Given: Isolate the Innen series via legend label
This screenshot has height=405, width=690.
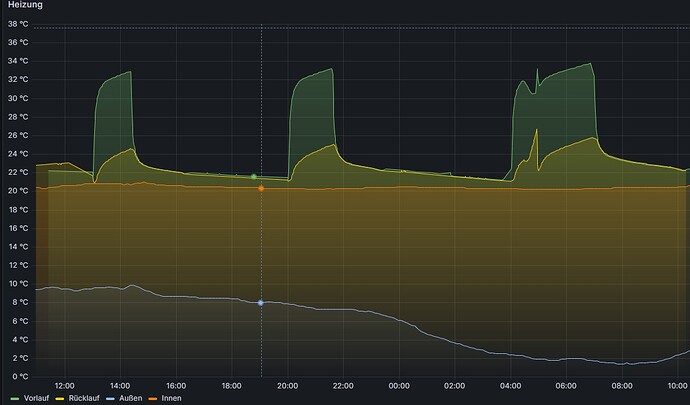Looking at the screenshot, I should point(171,399).
